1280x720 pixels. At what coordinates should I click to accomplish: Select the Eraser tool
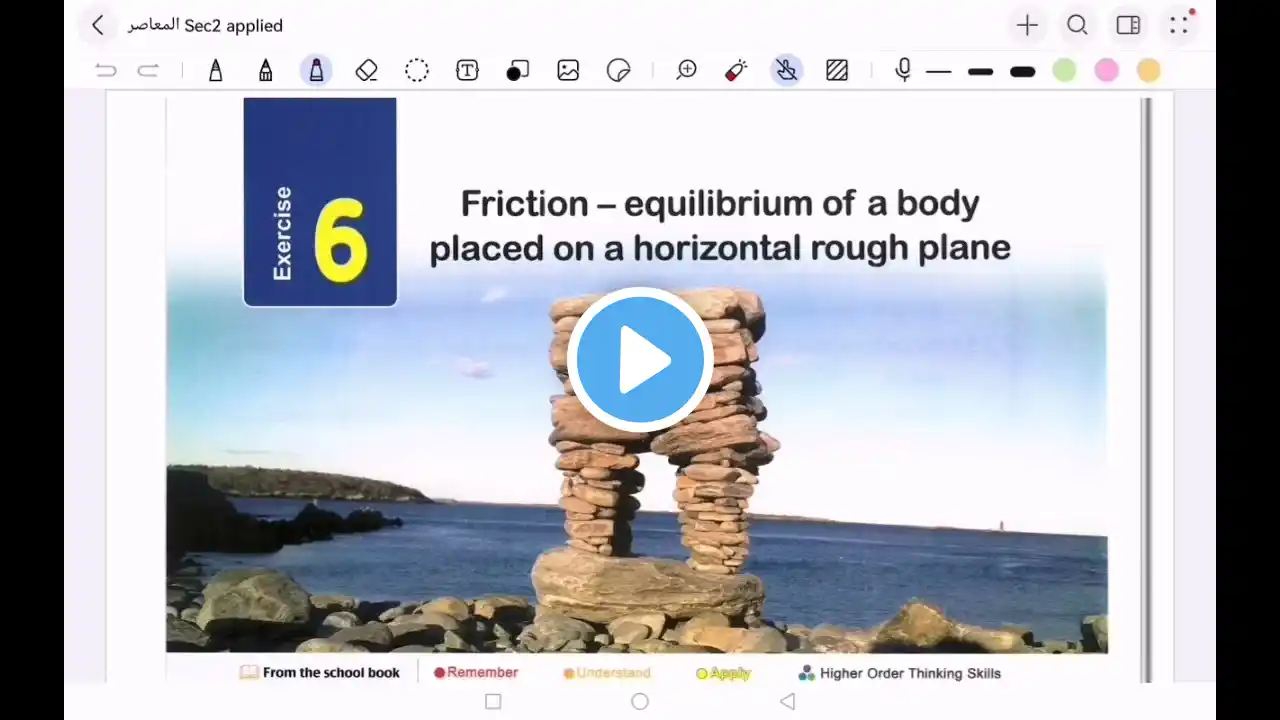point(366,70)
